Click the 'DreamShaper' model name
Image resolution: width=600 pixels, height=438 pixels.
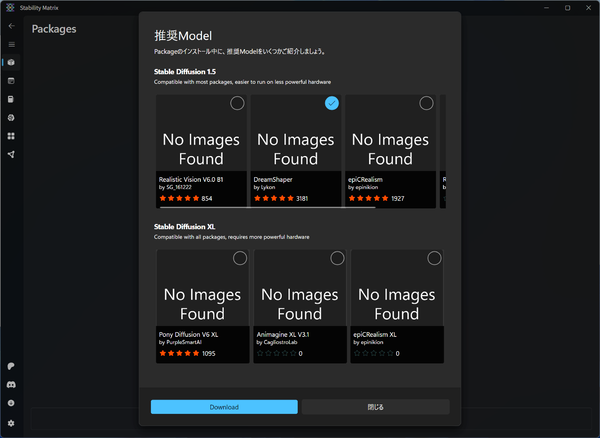[x=273, y=179]
